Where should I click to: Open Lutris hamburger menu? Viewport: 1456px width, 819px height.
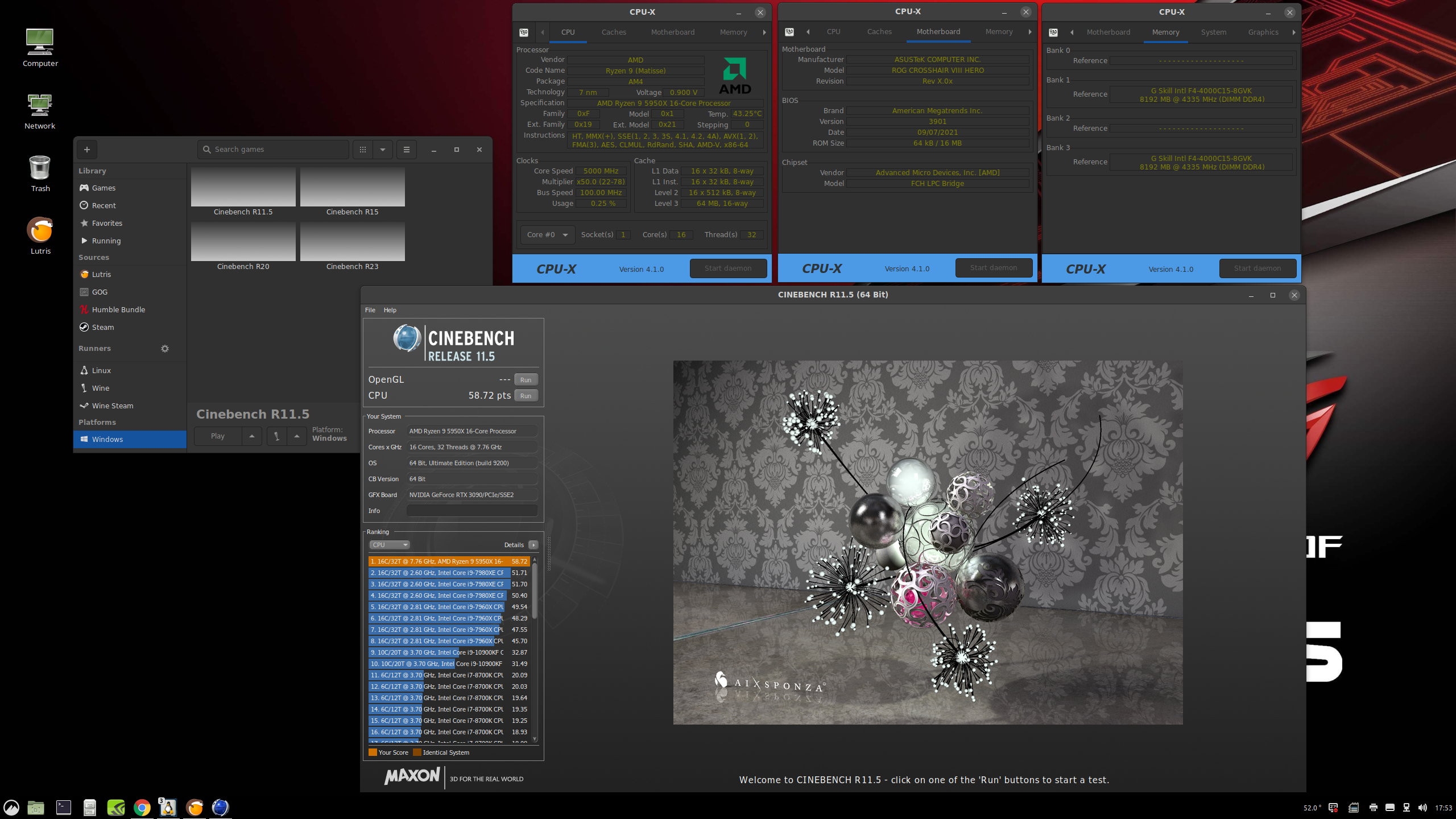[407, 150]
